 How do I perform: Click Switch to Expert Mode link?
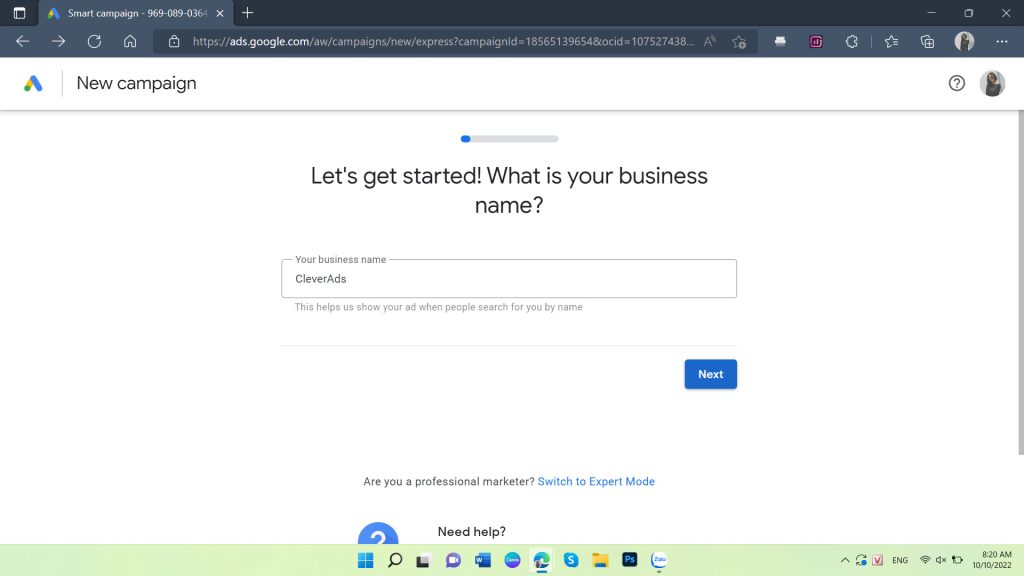pos(596,481)
